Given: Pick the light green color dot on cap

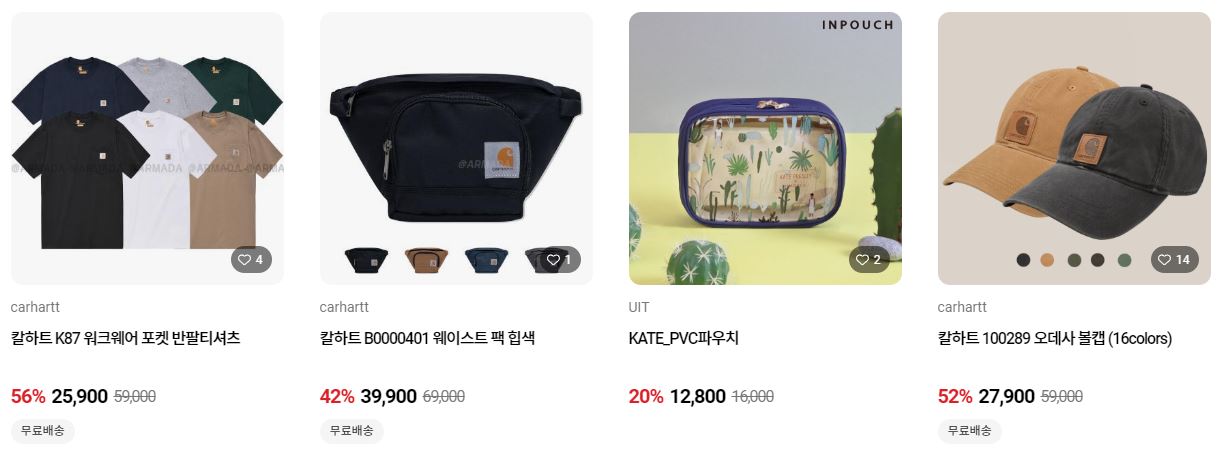Looking at the screenshot, I should coord(1124,260).
